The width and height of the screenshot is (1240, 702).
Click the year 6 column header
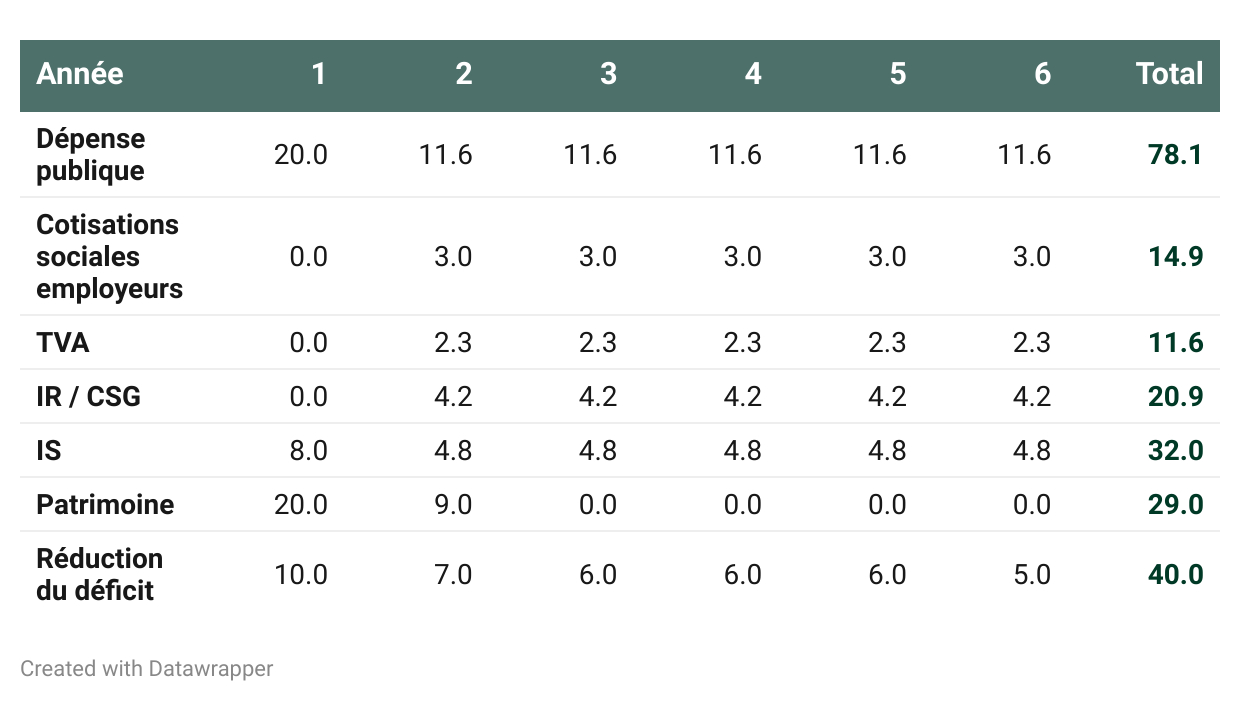(1042, 74)
